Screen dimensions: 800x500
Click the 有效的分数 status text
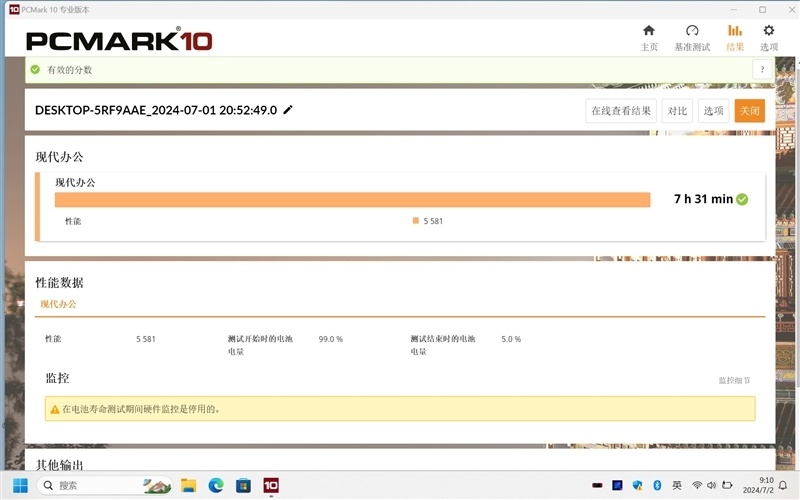69,70
